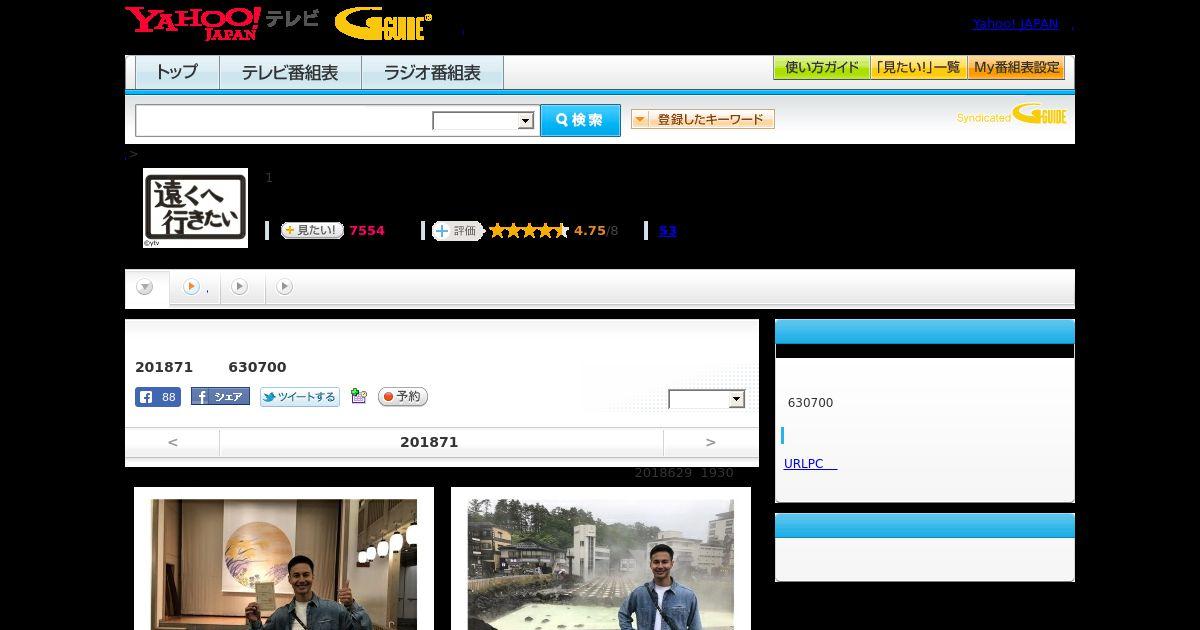Select the fourth tab with gray play icon
Viewport: 1200px width, 630px height.
(x=285, y=287)
